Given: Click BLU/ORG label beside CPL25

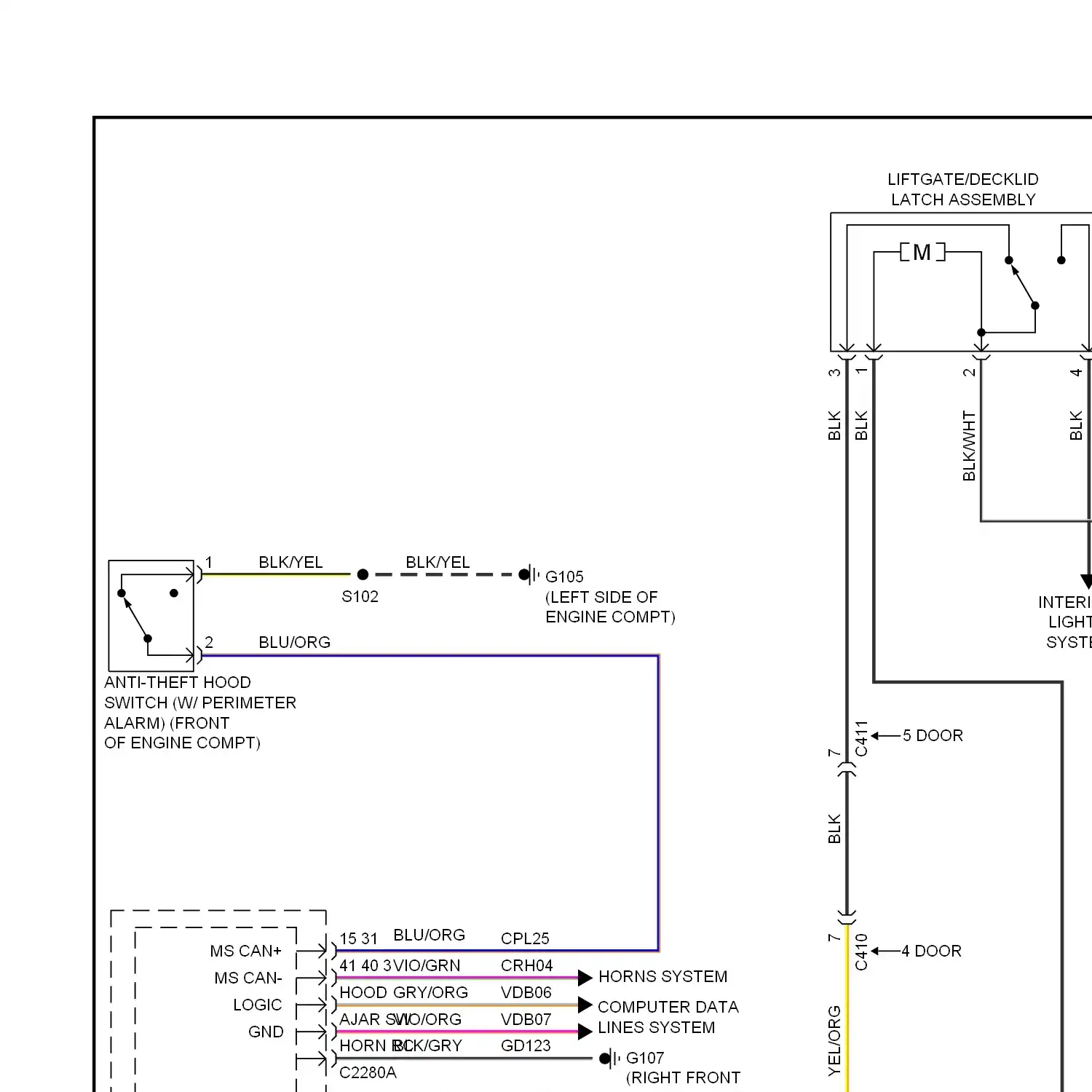Looking at the screenshot, I should point(429,935).
